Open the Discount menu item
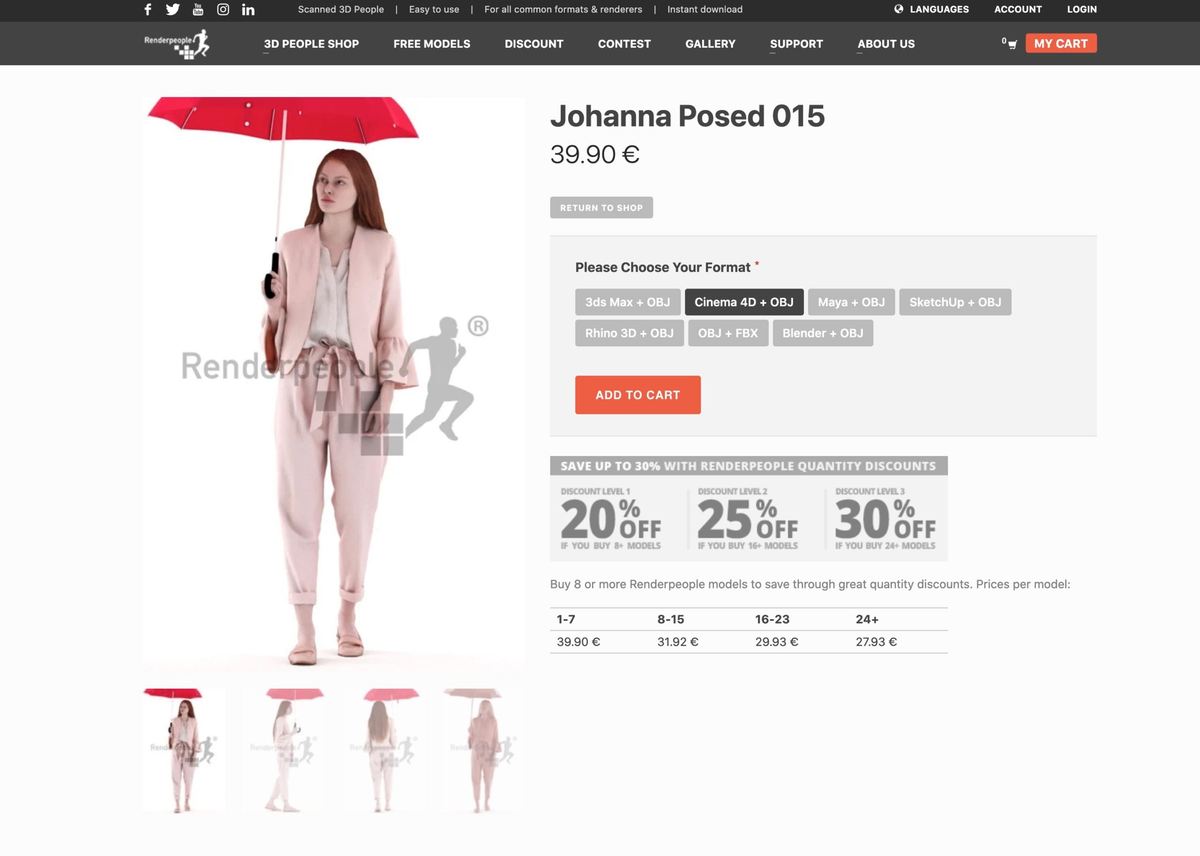1200x856 pixels. 534,44
